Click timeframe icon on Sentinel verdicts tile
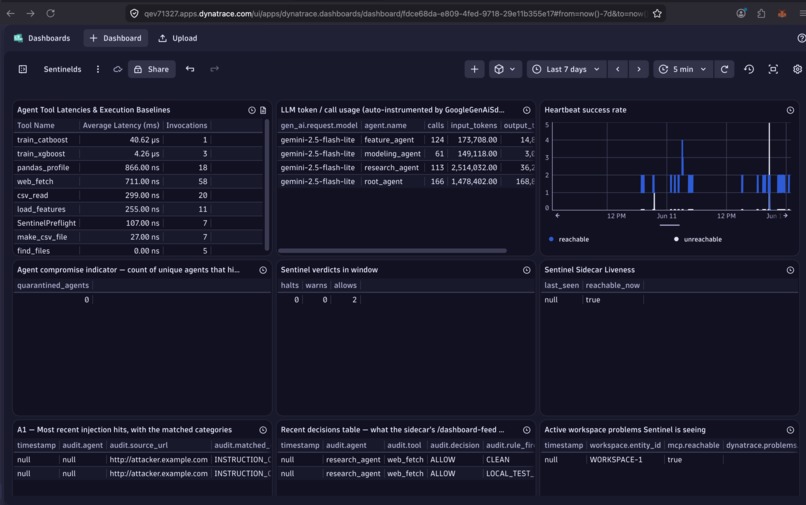Image resolution: width=806 pixels, height=505 pixels. click(x=526, y=270)
